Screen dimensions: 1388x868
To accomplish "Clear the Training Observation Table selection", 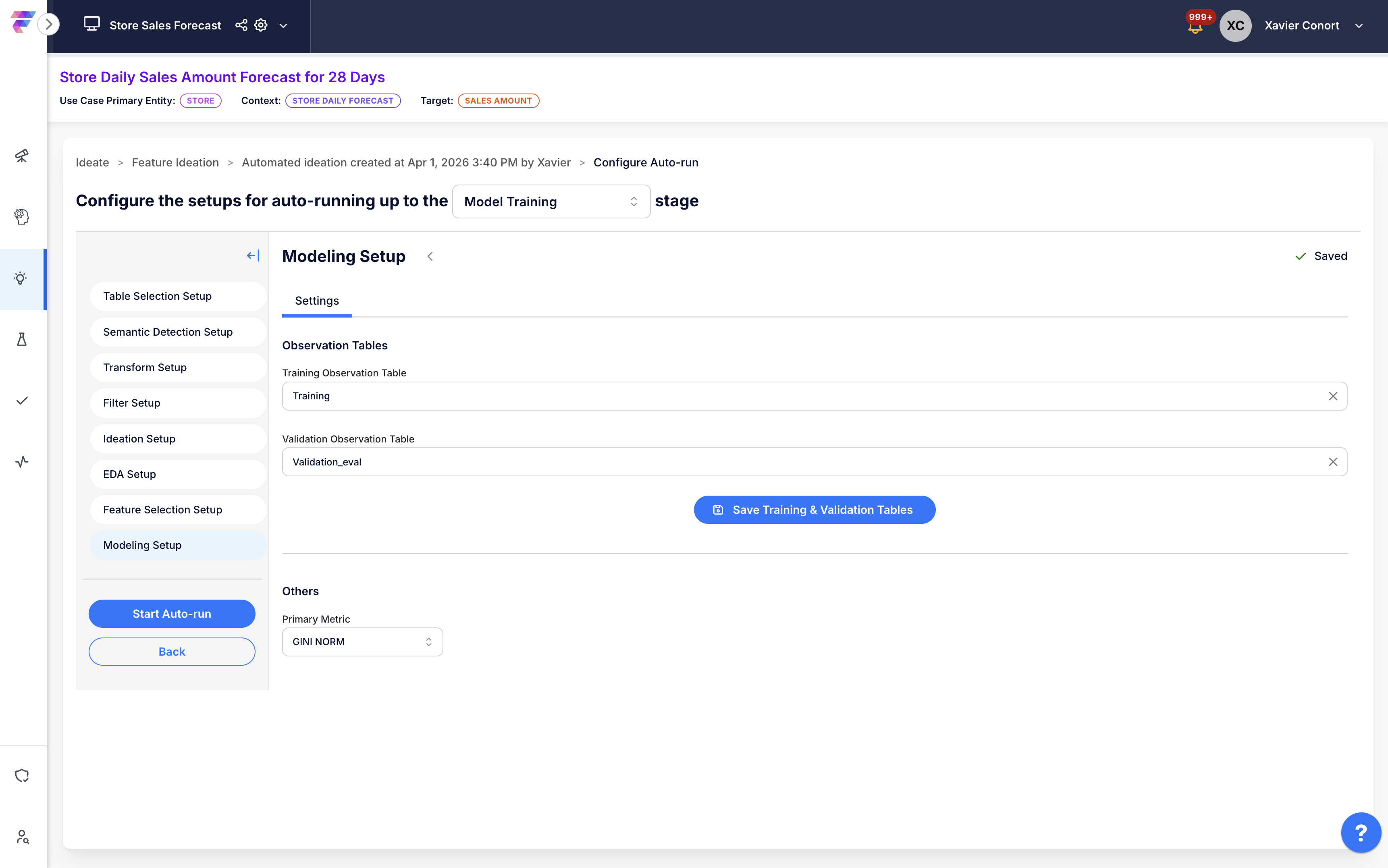I will (1332, 396).
